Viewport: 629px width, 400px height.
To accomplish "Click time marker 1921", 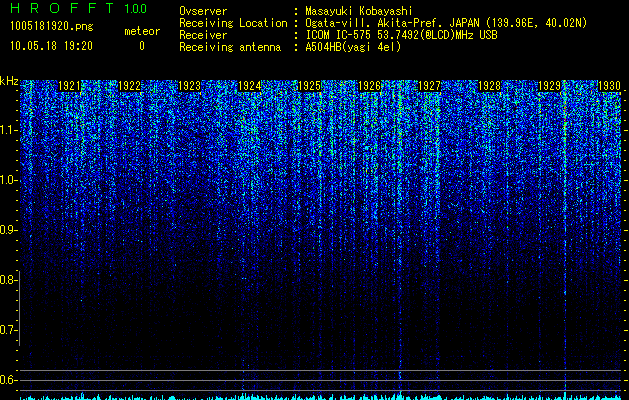I will (x=69, y=86).
